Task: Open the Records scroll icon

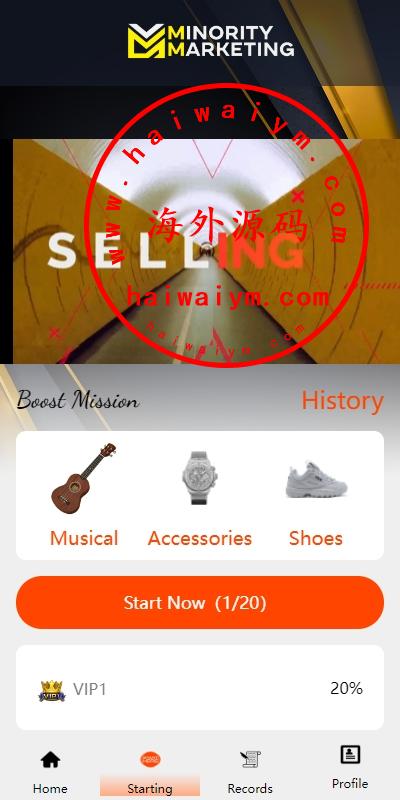Action: tap(250, 760)
